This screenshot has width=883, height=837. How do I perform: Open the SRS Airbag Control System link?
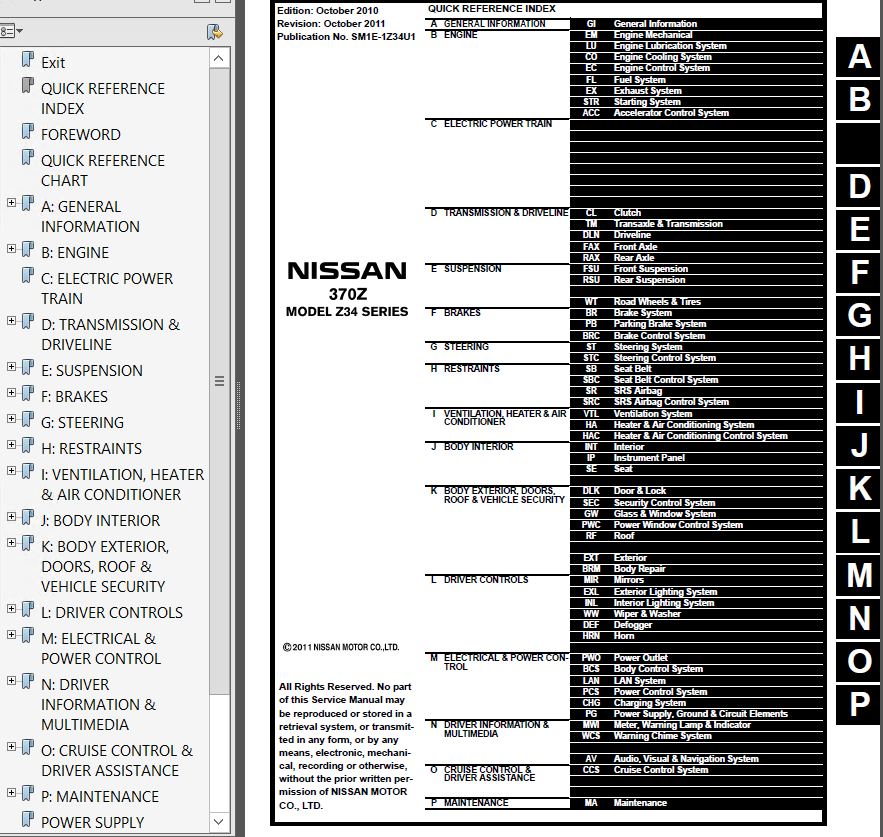tap(671, 402)
